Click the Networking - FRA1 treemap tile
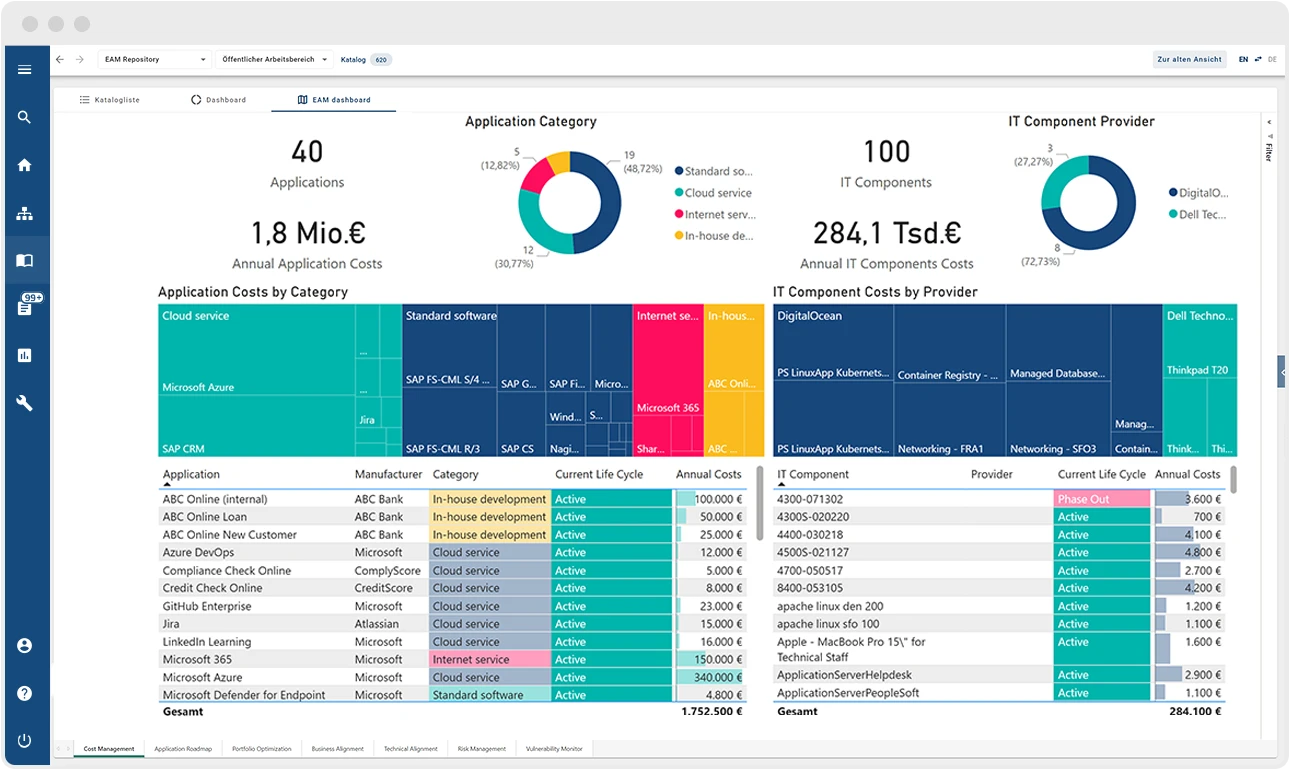 (949, 420)
